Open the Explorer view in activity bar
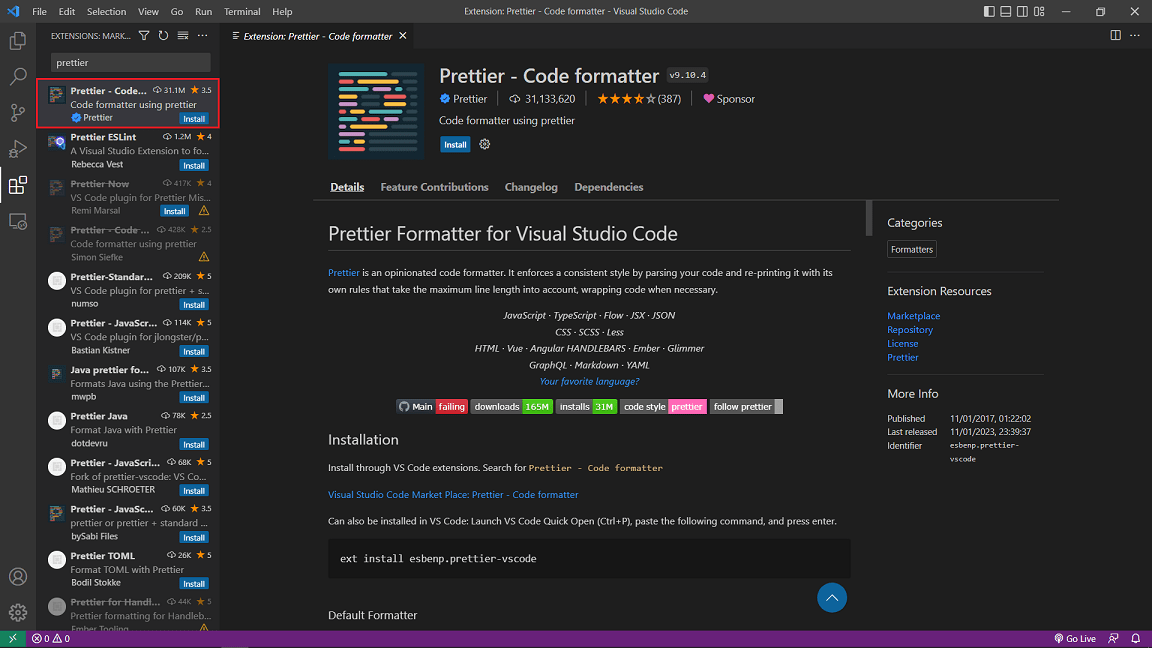1152x648 pixels. pyautogui.click(x=18, y=40)
